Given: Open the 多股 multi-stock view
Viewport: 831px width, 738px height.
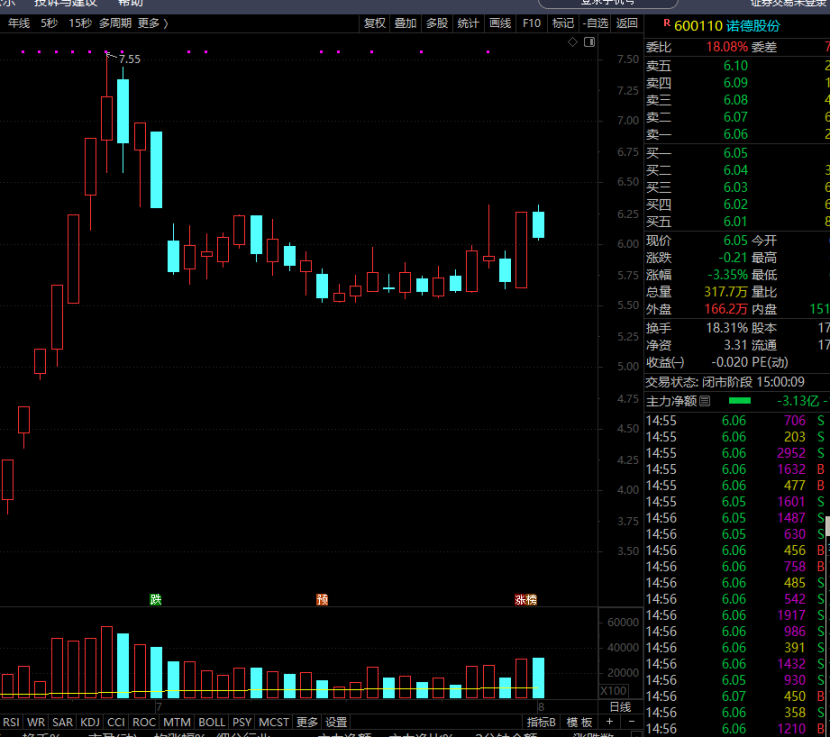Looking at the screenshot, I should pyautogui.click(x=437, y=23).
